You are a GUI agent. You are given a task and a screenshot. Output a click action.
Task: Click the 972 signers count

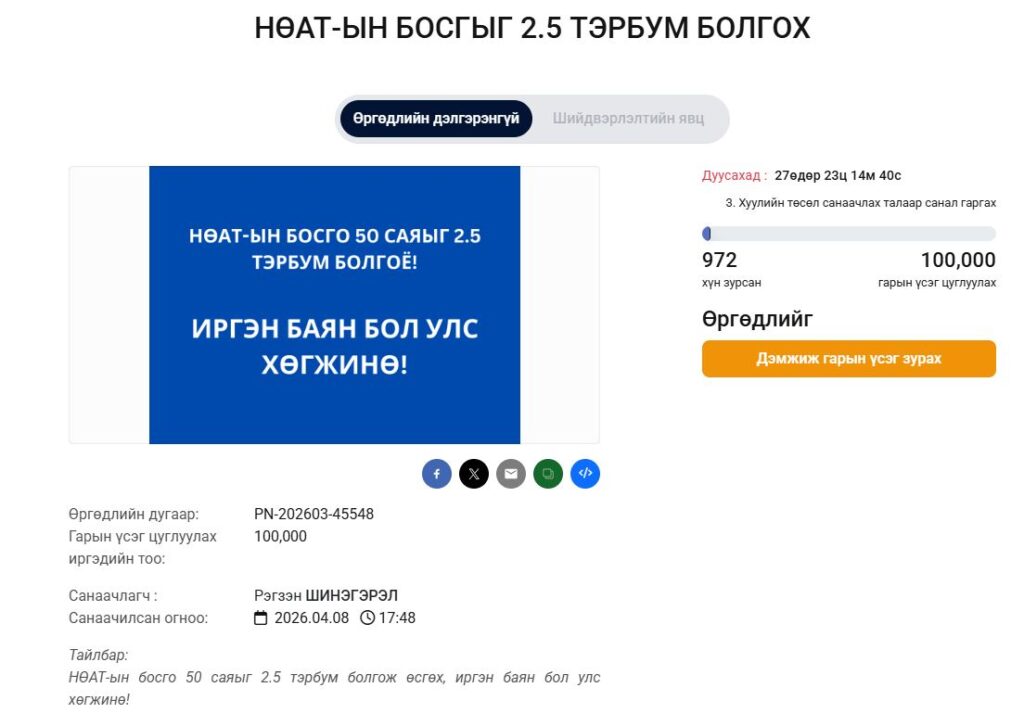(720, 261)
